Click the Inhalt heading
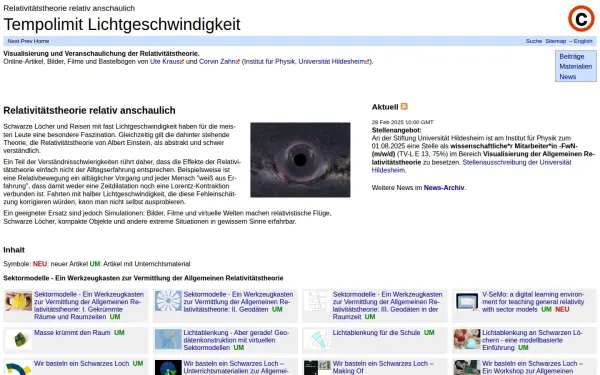 [14, 250]
